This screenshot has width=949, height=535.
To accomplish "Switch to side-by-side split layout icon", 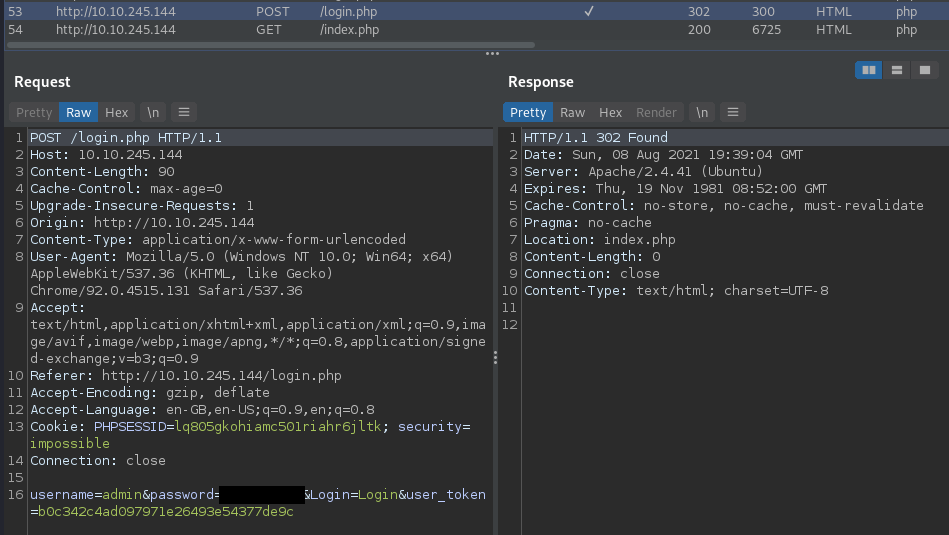I will point(869,70).
